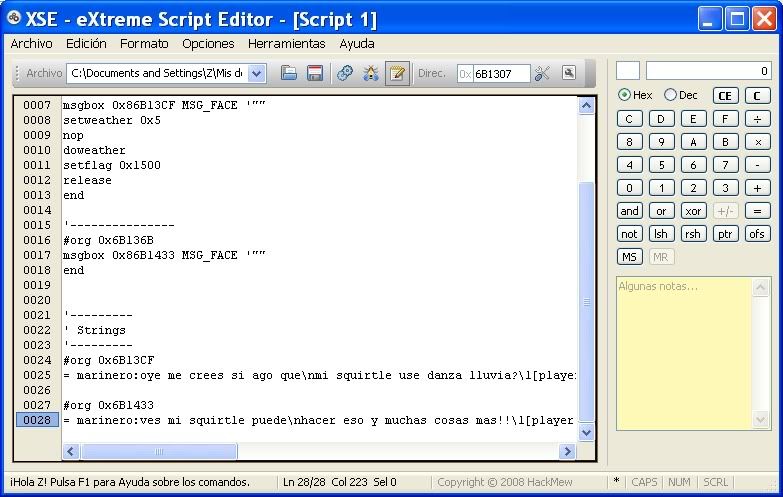Click calculator digit 5
The height and width of the screenshot is (497, 783).
pos(661,165)
